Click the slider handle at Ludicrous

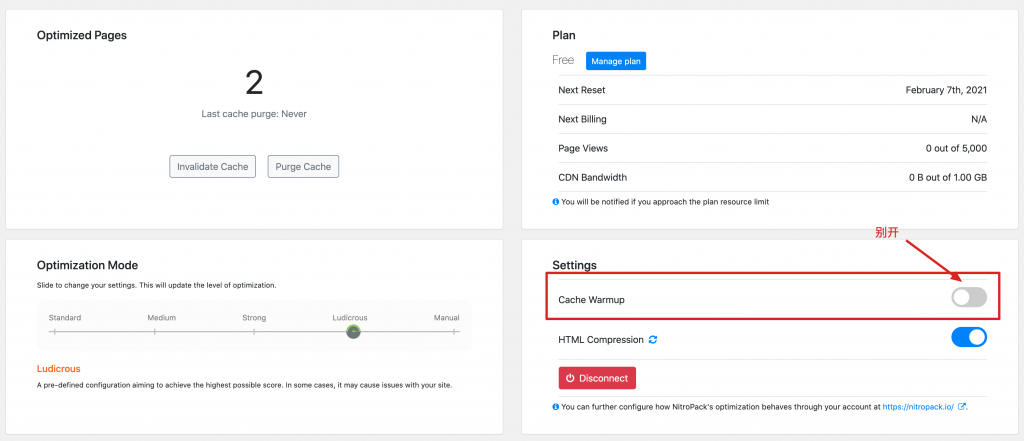pos(353,331)
